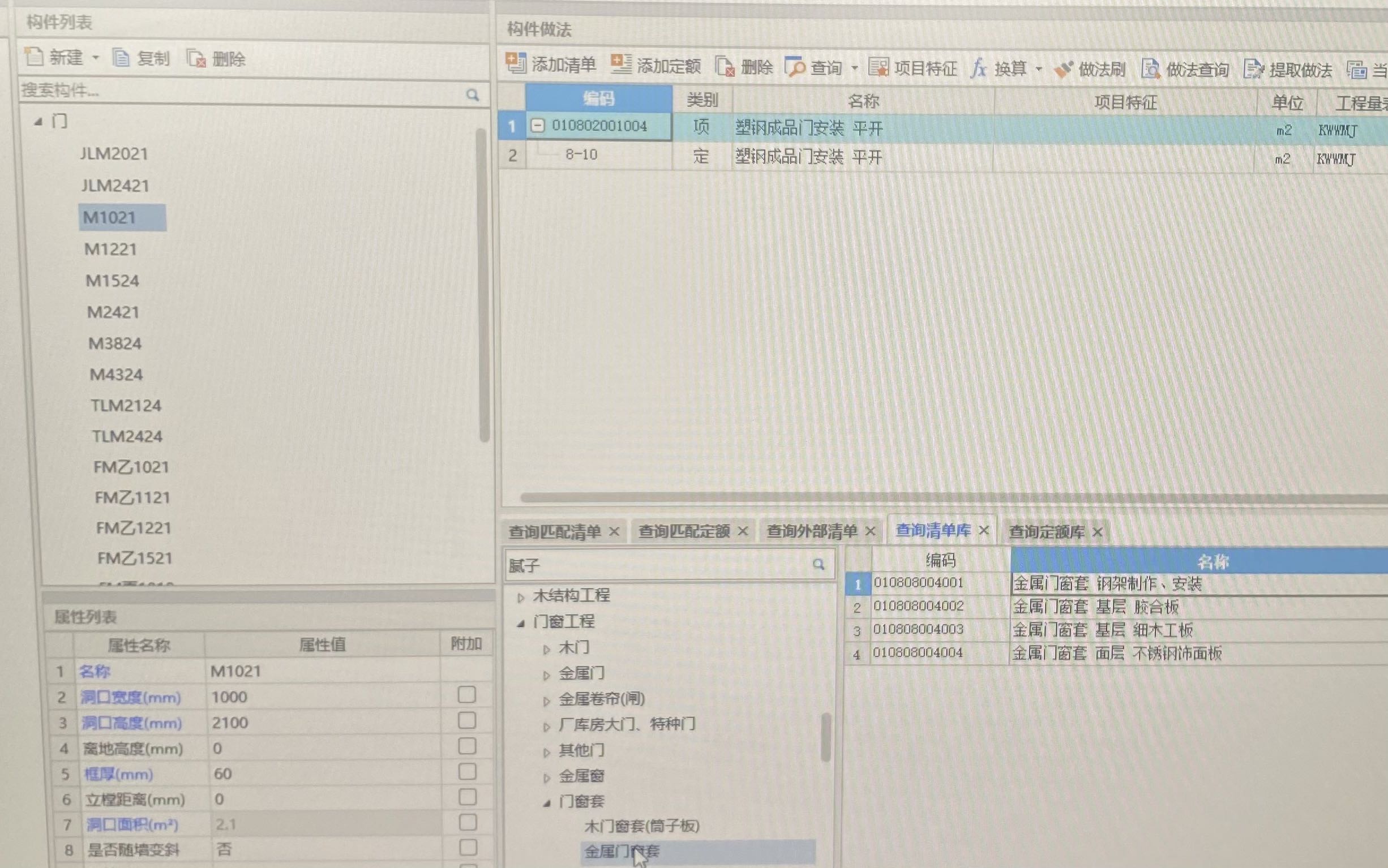
Task: Click the search magnifier in the component list search box
Action: 472,94
